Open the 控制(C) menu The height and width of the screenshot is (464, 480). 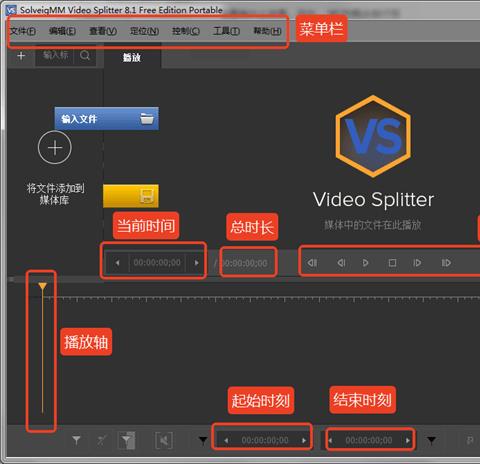186,31
